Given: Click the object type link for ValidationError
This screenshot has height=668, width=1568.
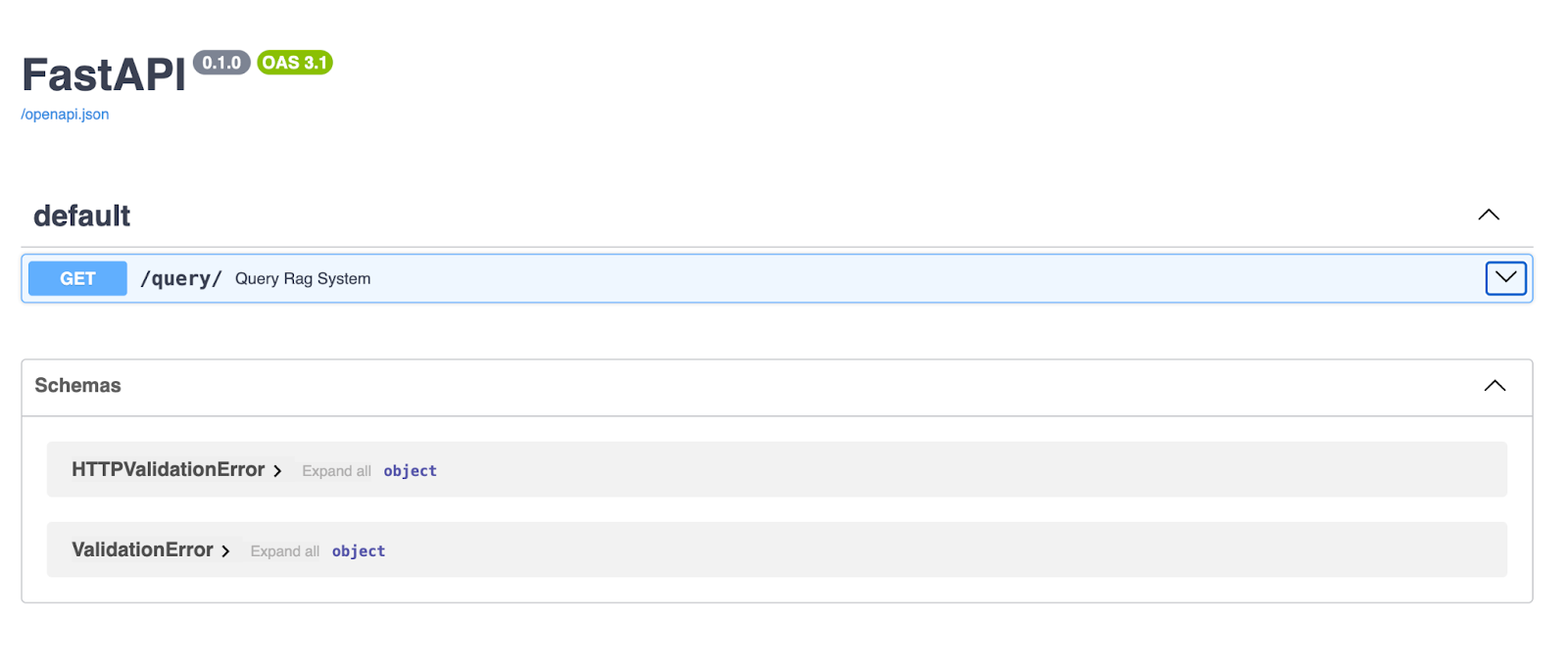Looking at the screenshot, I should (x=358, y=551).
